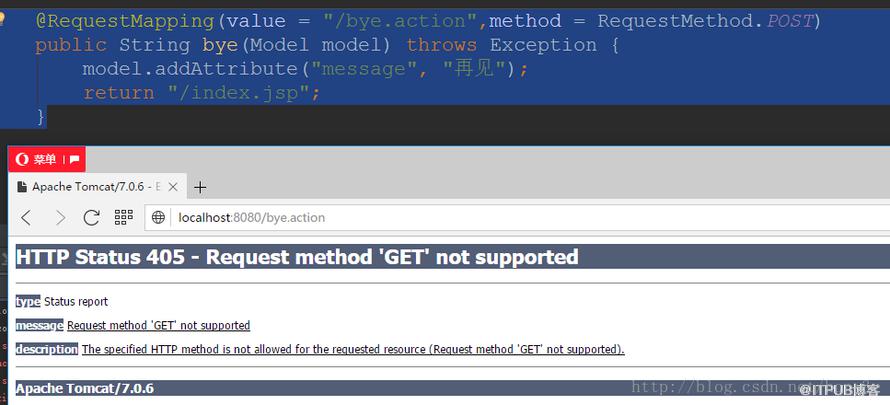The width and height of the screenshot is (890, 405).
Task: Close the Apache Tomcat/7.0.6 tab
Action: point(173,187)
